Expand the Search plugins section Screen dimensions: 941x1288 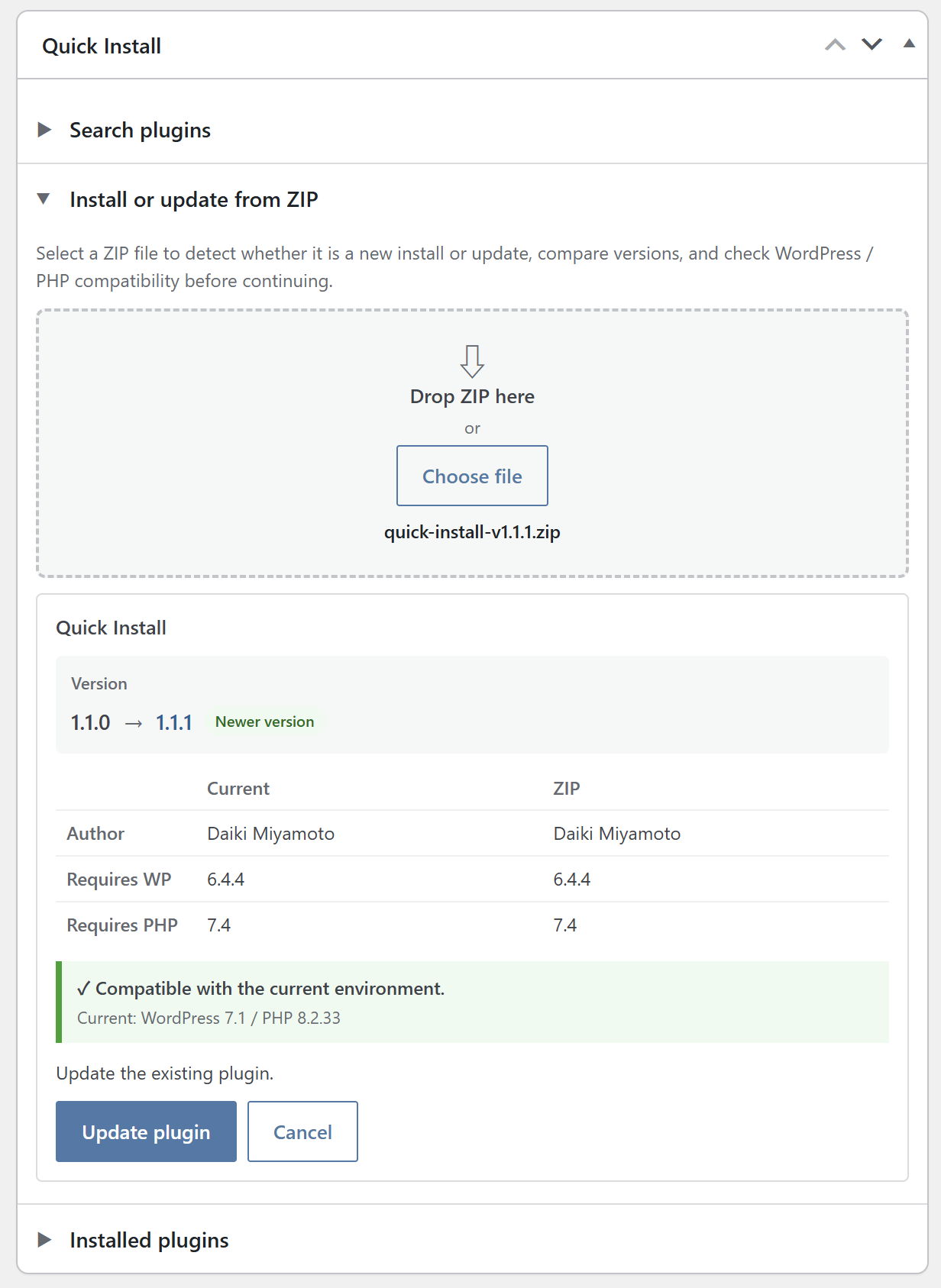click(140, 130)
